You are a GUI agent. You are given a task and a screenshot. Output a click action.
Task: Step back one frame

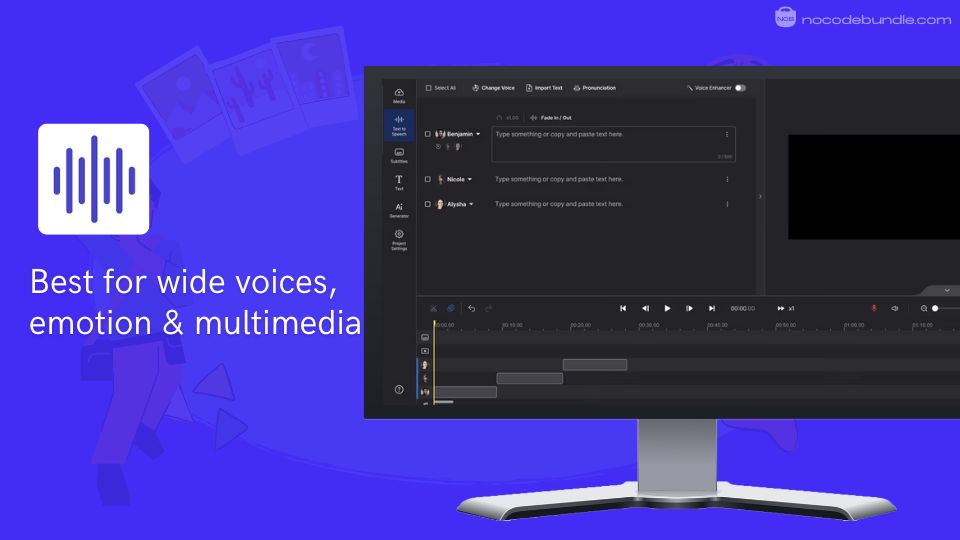tap(645, 309)
